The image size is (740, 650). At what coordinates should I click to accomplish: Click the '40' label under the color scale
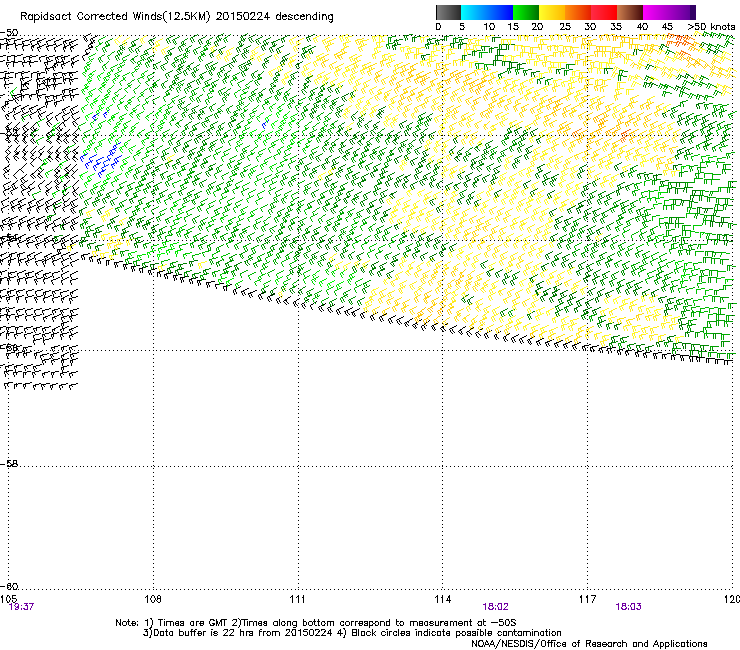coord(642,27)
